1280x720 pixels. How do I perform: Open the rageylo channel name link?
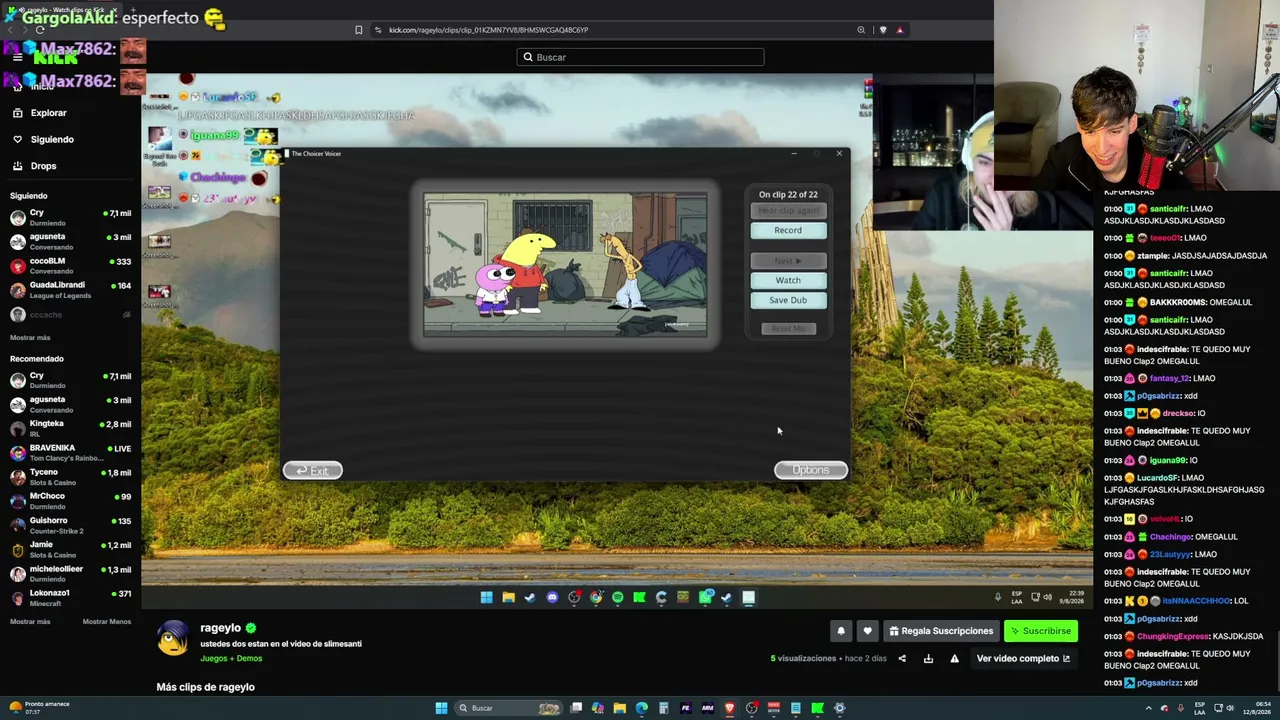click(220, 628)
